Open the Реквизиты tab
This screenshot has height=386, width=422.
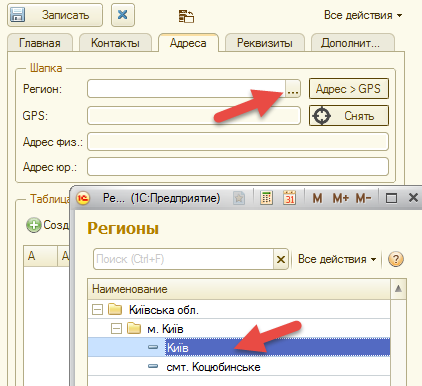pyautogui.click(x=265, y=43)
